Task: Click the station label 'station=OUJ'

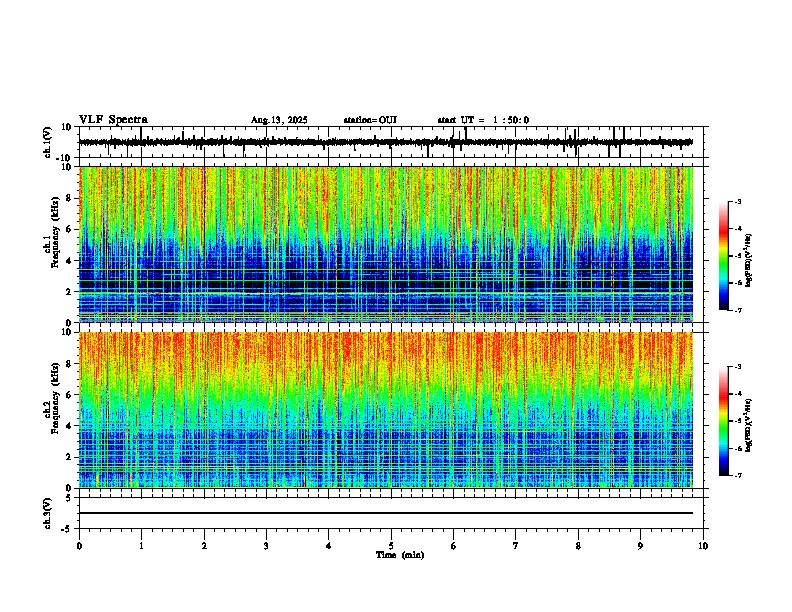Action: pos(370,120)
